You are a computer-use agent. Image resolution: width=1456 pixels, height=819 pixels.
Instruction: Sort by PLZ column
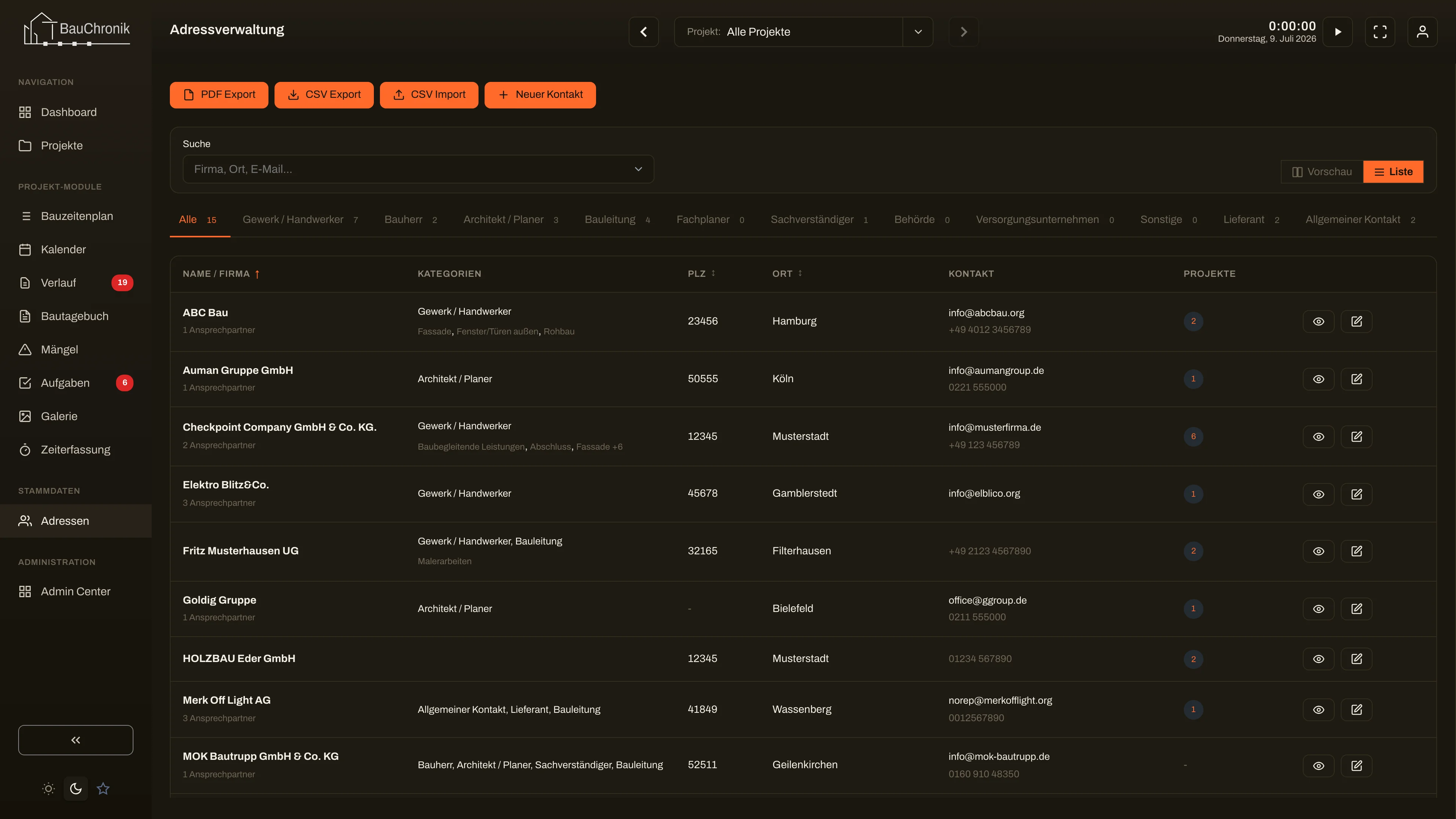click(701, 273)
